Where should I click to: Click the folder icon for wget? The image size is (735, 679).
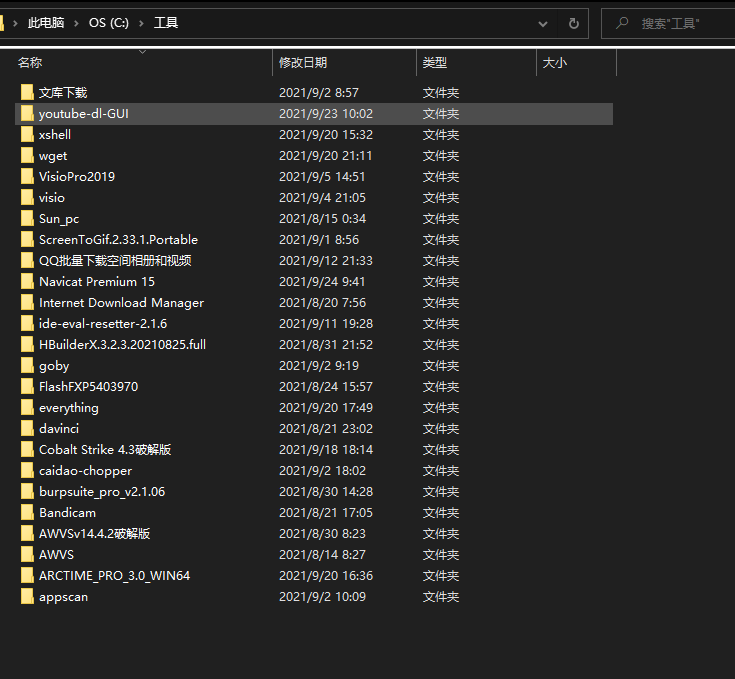pos(27,156)
